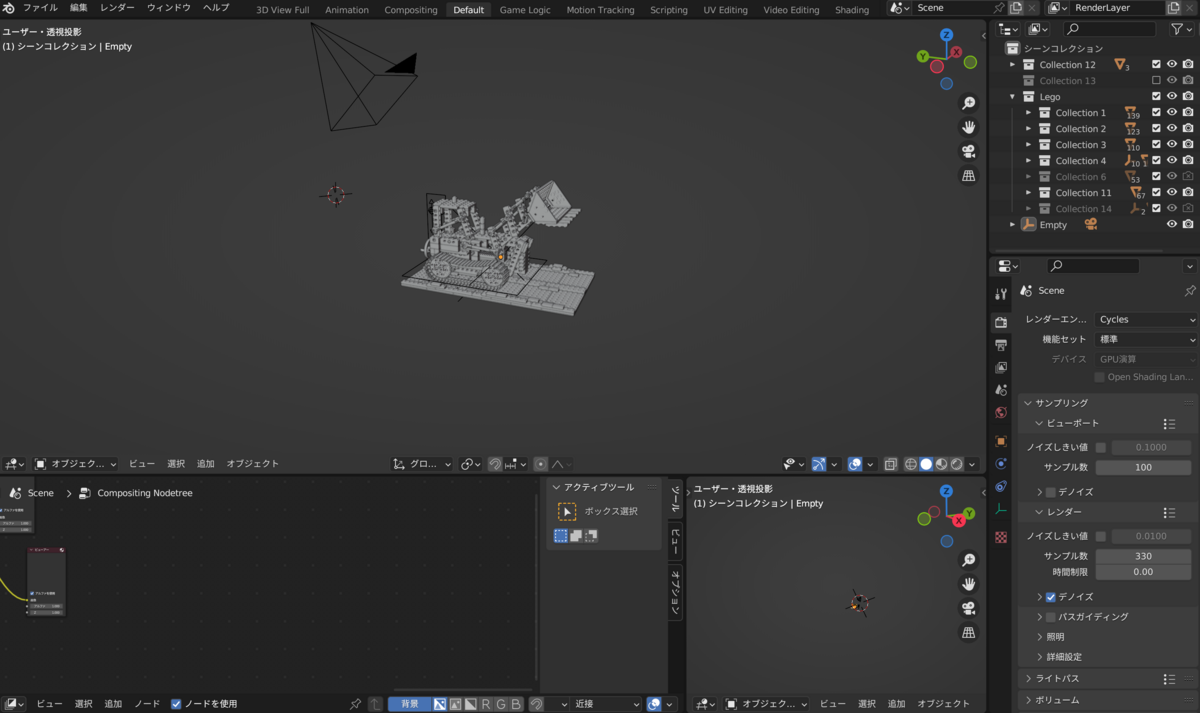Switch perspective/orthographic grid gizmo in main viewport
The width and height of the screenshot is (1200, 713).
tap(968, 176)
